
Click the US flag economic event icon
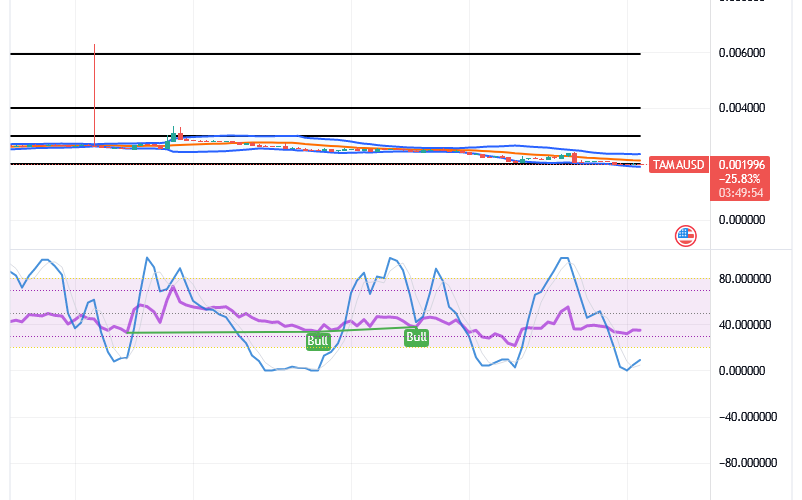pos(685,236)
